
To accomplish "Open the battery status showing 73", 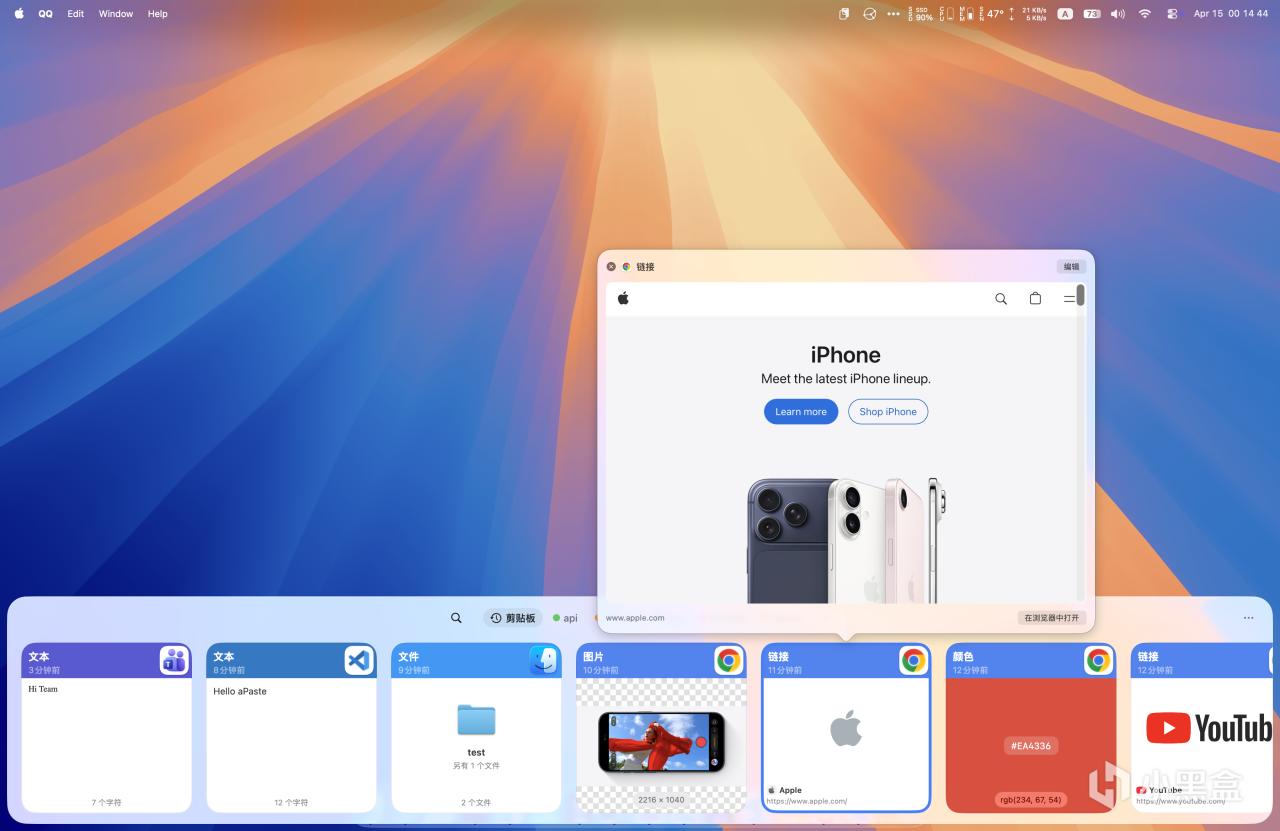I will [x=1092, y=14].
